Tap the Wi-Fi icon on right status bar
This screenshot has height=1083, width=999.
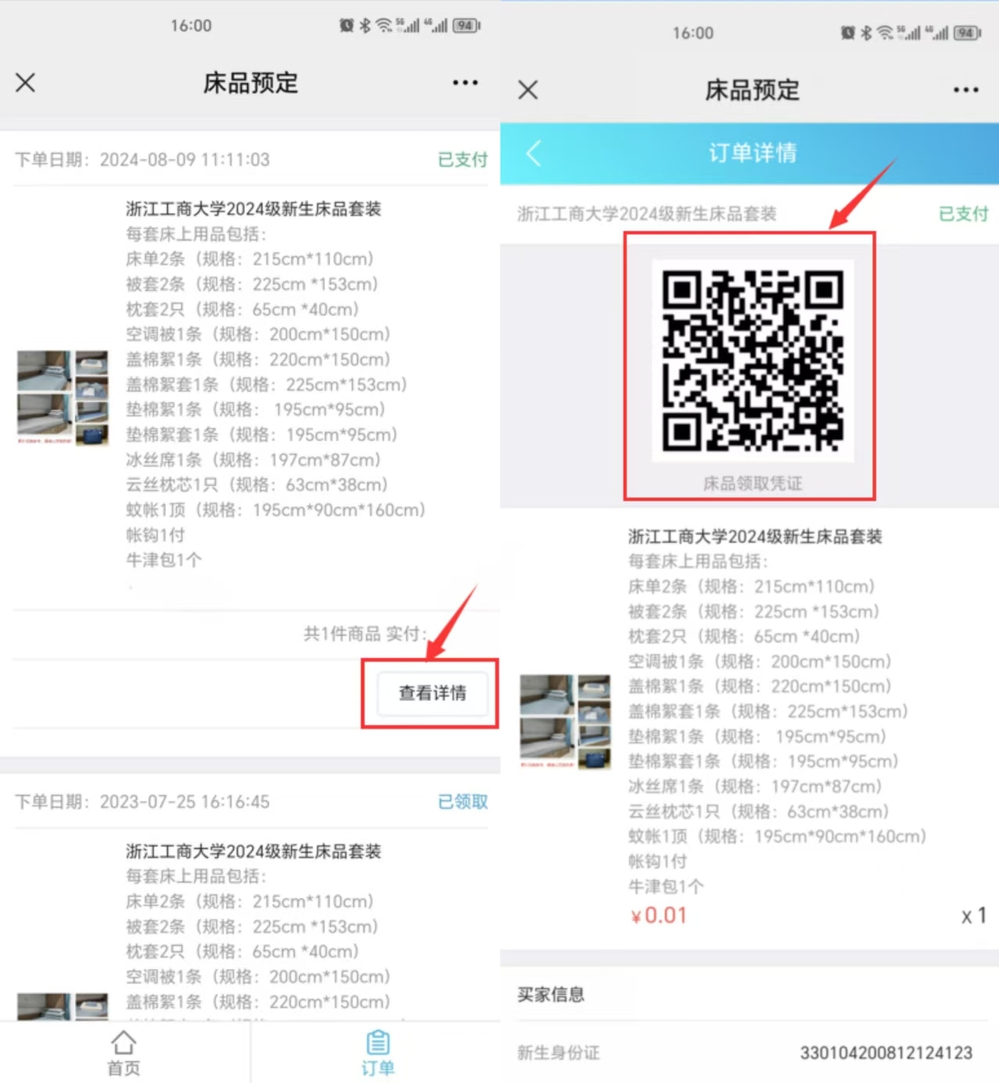[x=885, y=32]
